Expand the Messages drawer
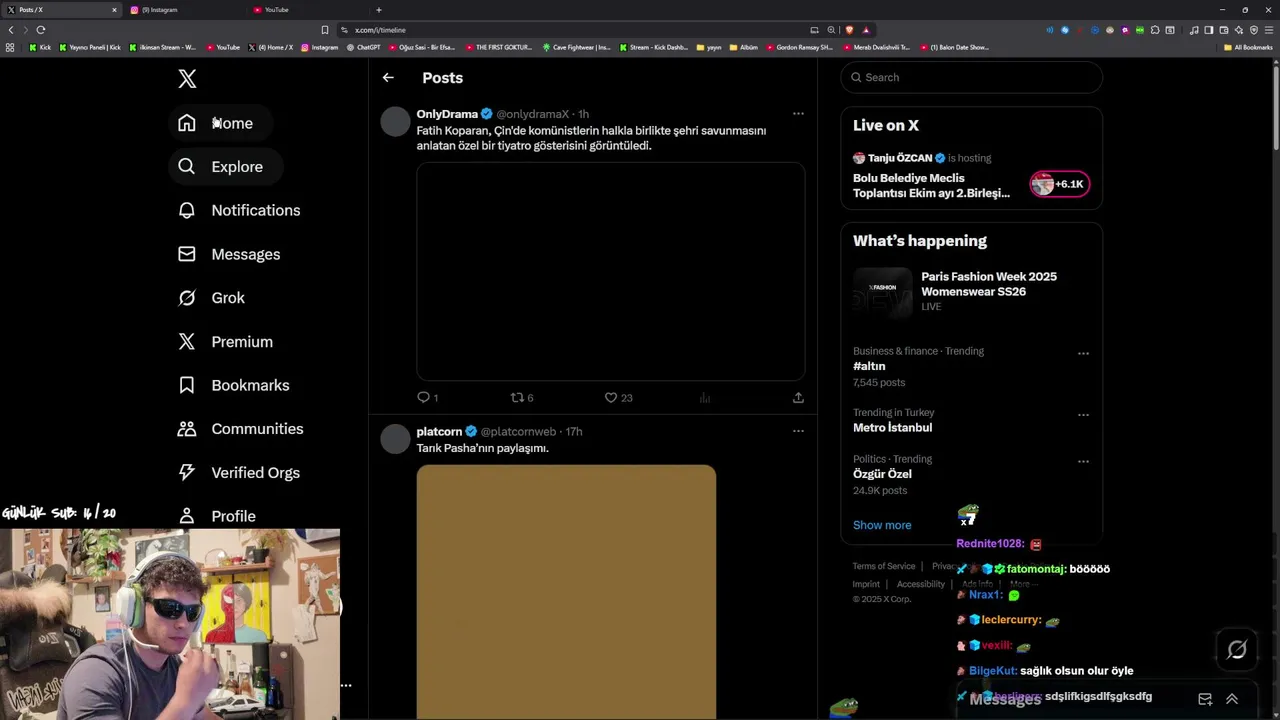The image size is (1280, 720). click(x=1232, y=699)
